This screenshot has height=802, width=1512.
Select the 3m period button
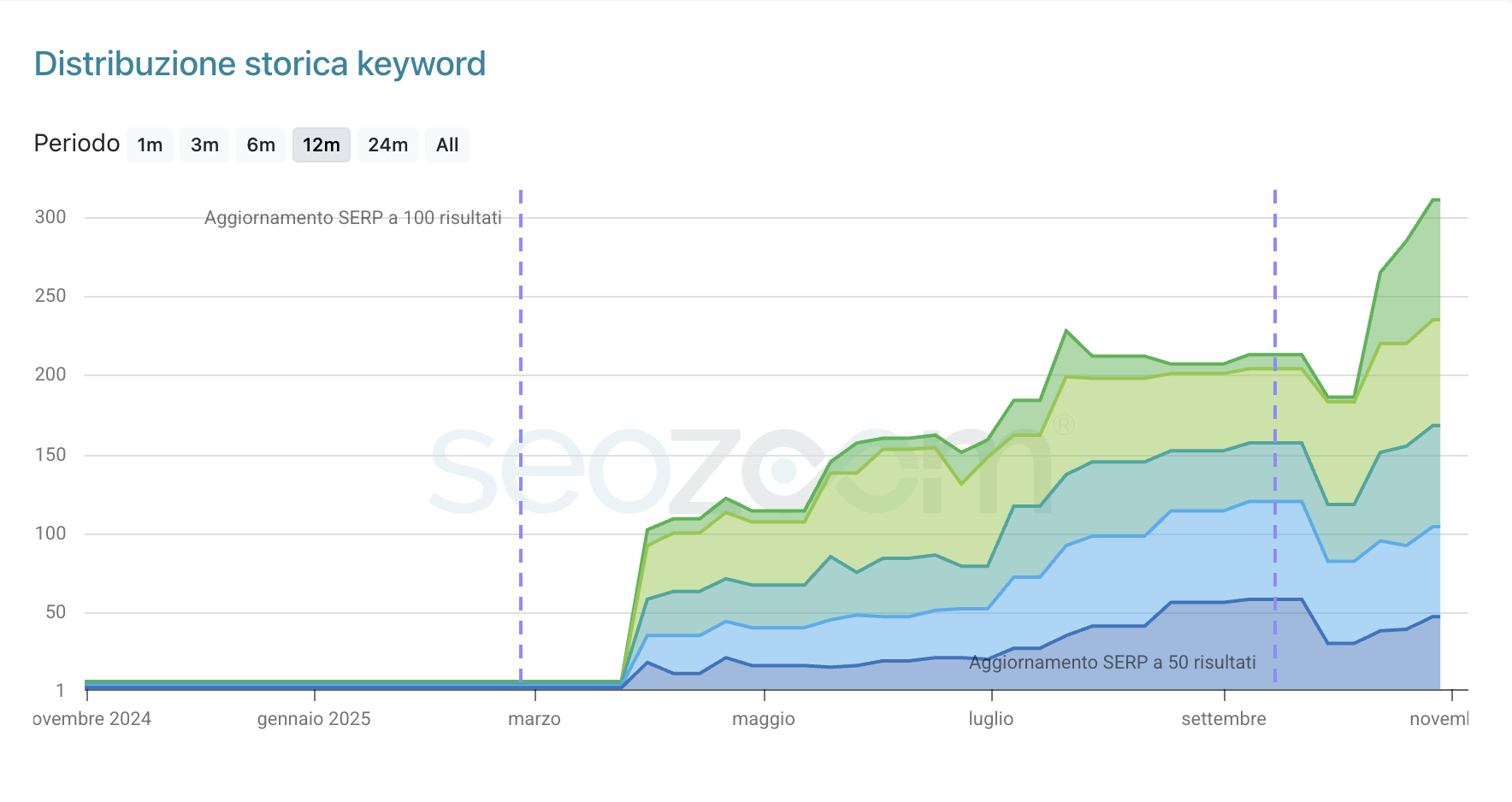[204, 144]
